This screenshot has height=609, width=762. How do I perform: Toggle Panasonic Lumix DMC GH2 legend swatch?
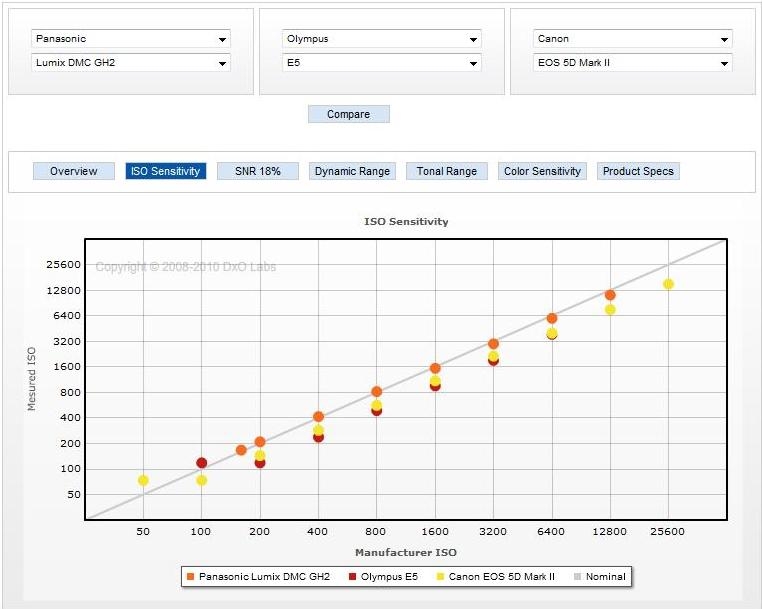(x=190, y=576)
